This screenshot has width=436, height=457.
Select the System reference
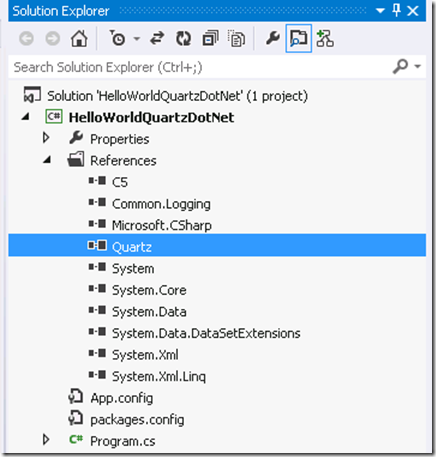(x=133, y=269)
